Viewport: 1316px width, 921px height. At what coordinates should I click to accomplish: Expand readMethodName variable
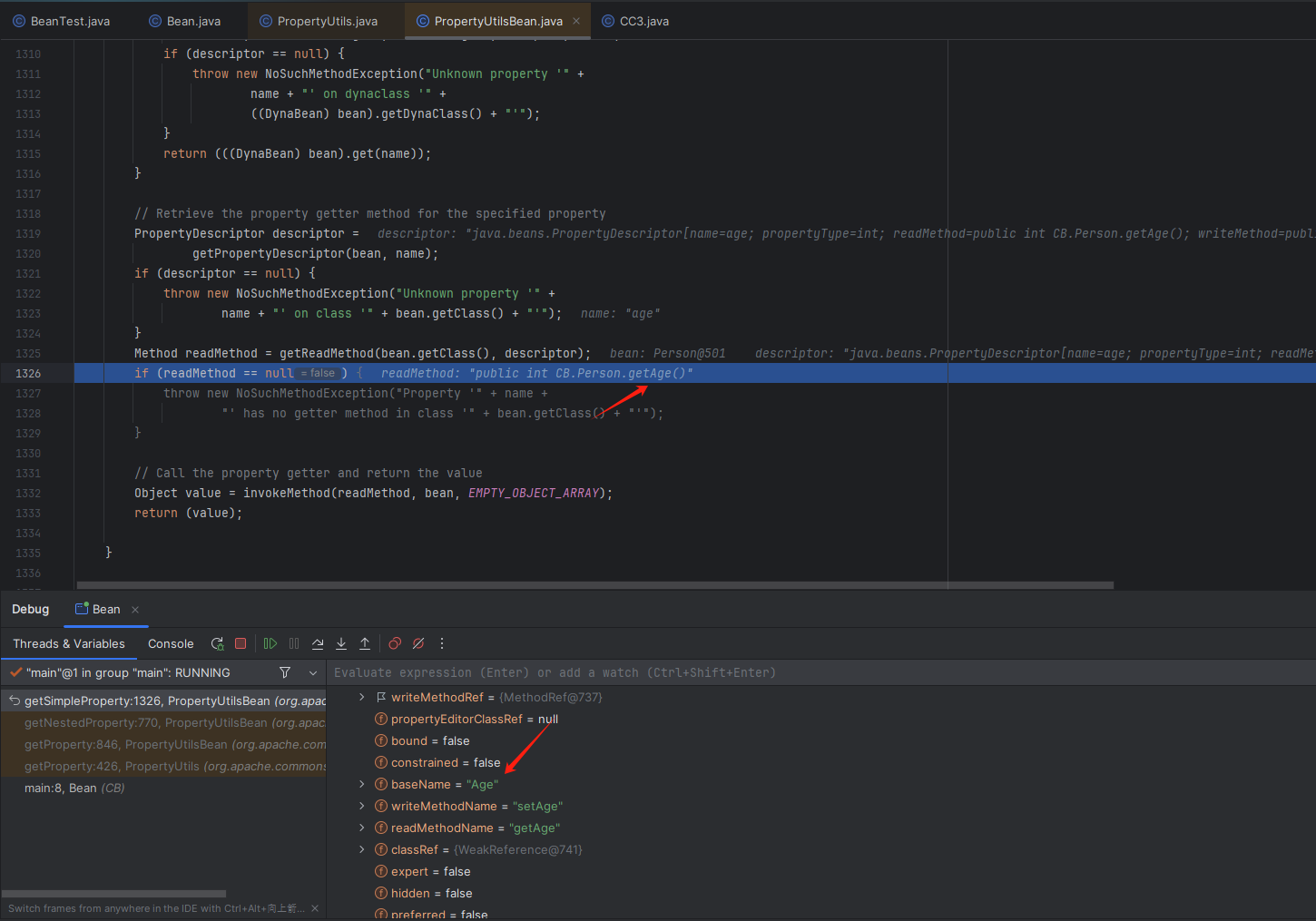[x=361, y=828]
